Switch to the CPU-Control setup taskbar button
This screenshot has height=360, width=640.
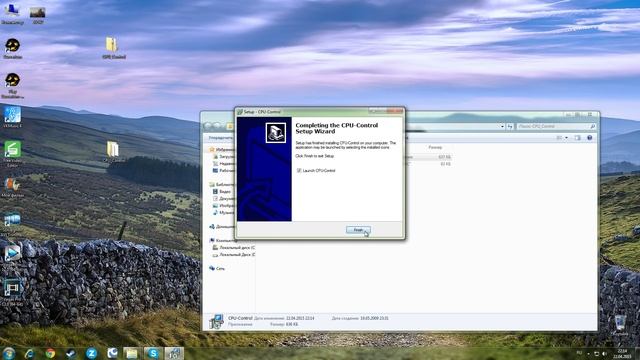tap(174, 353)
